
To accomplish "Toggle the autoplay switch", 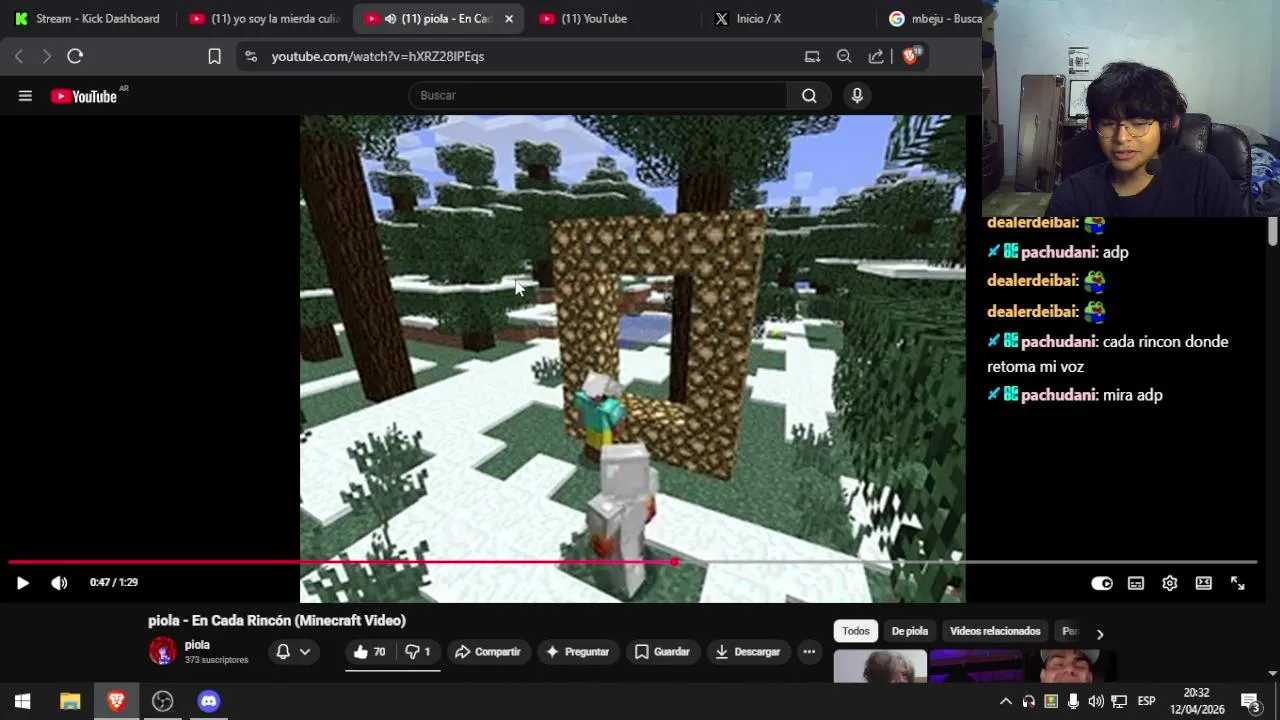I will click(1101, 583).
